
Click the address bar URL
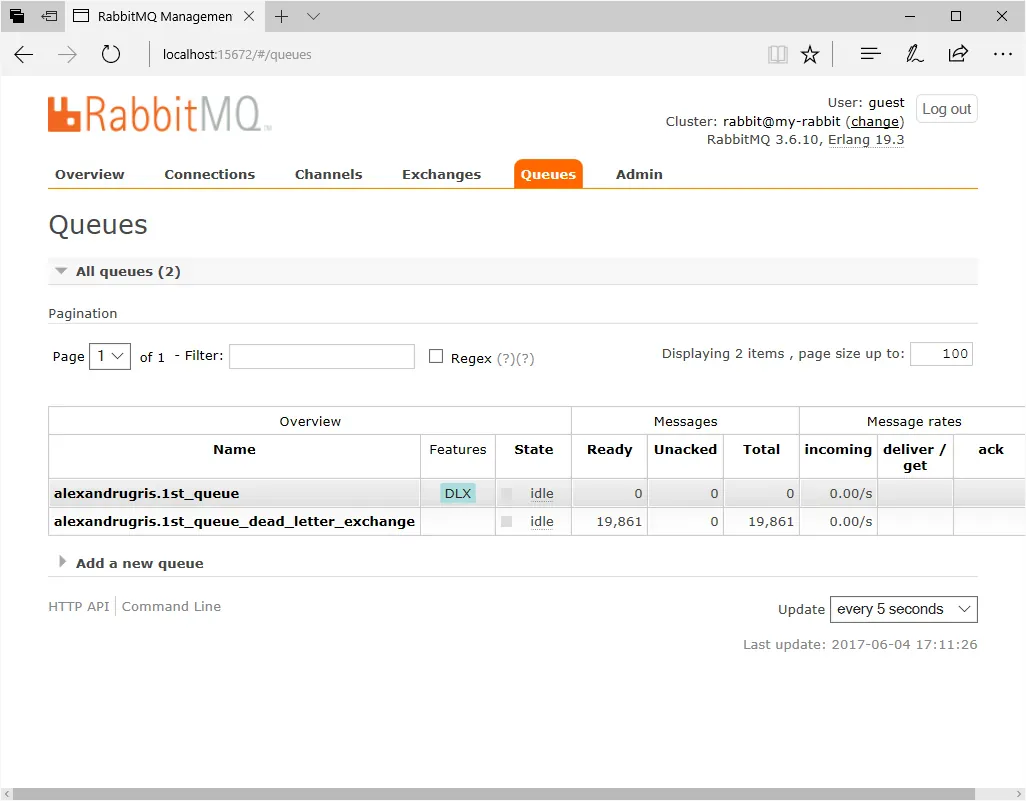click(x=237, y=54)
